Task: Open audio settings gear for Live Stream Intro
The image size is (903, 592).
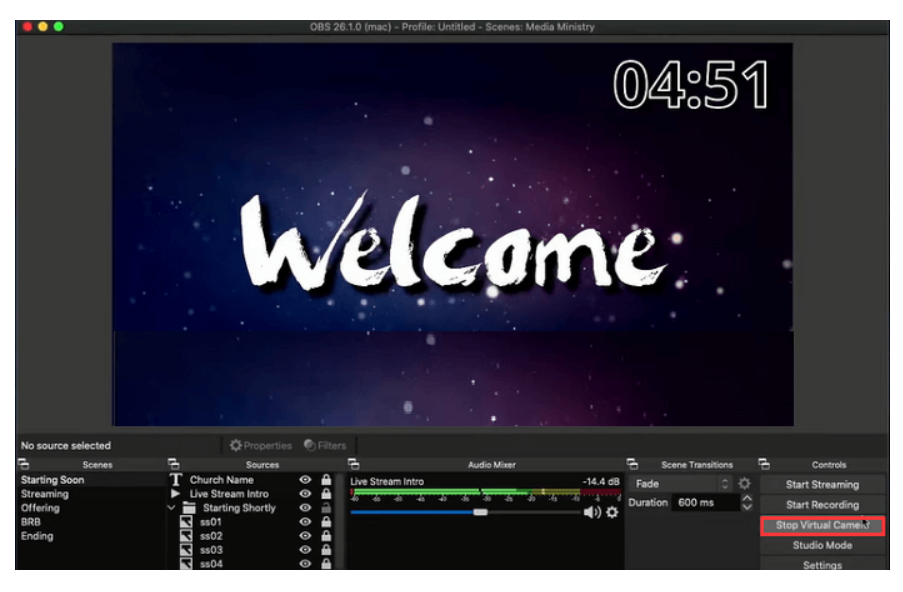Action: tap(612, 512)
